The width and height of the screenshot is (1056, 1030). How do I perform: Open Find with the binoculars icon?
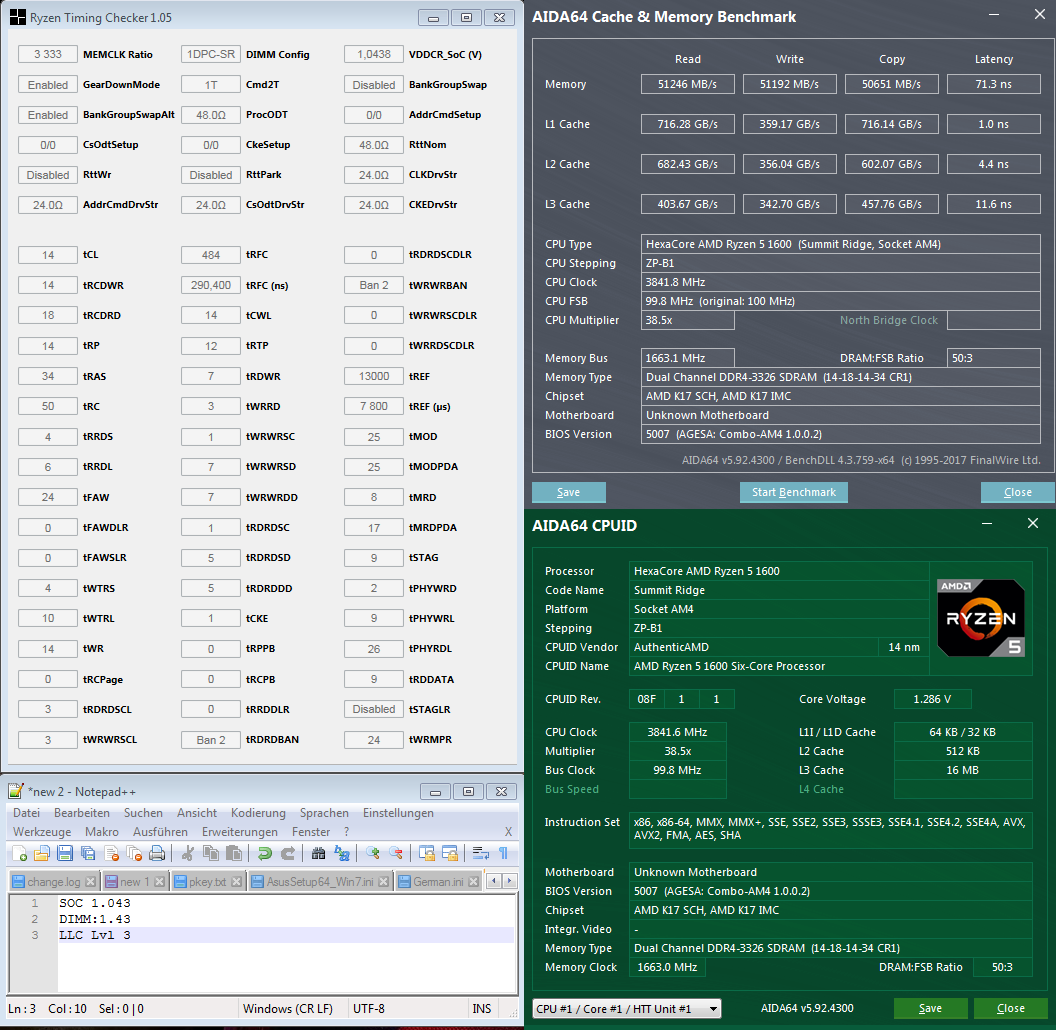tap(319, 854)
